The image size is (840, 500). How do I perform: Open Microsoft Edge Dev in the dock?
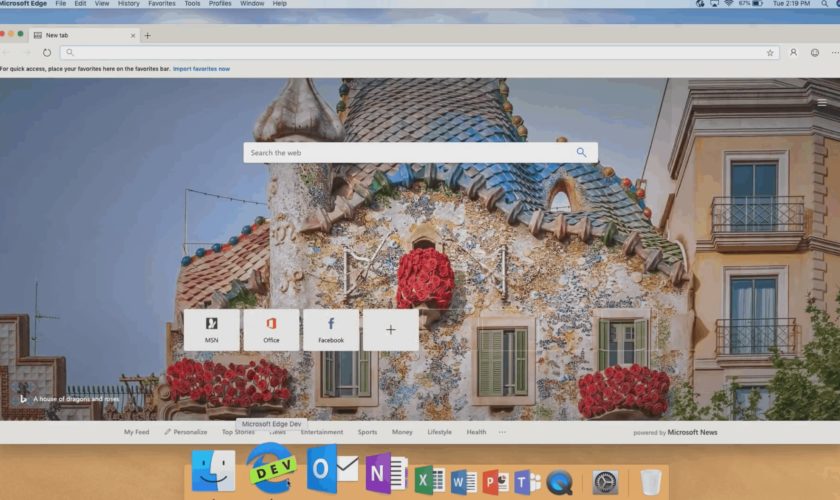271,470
